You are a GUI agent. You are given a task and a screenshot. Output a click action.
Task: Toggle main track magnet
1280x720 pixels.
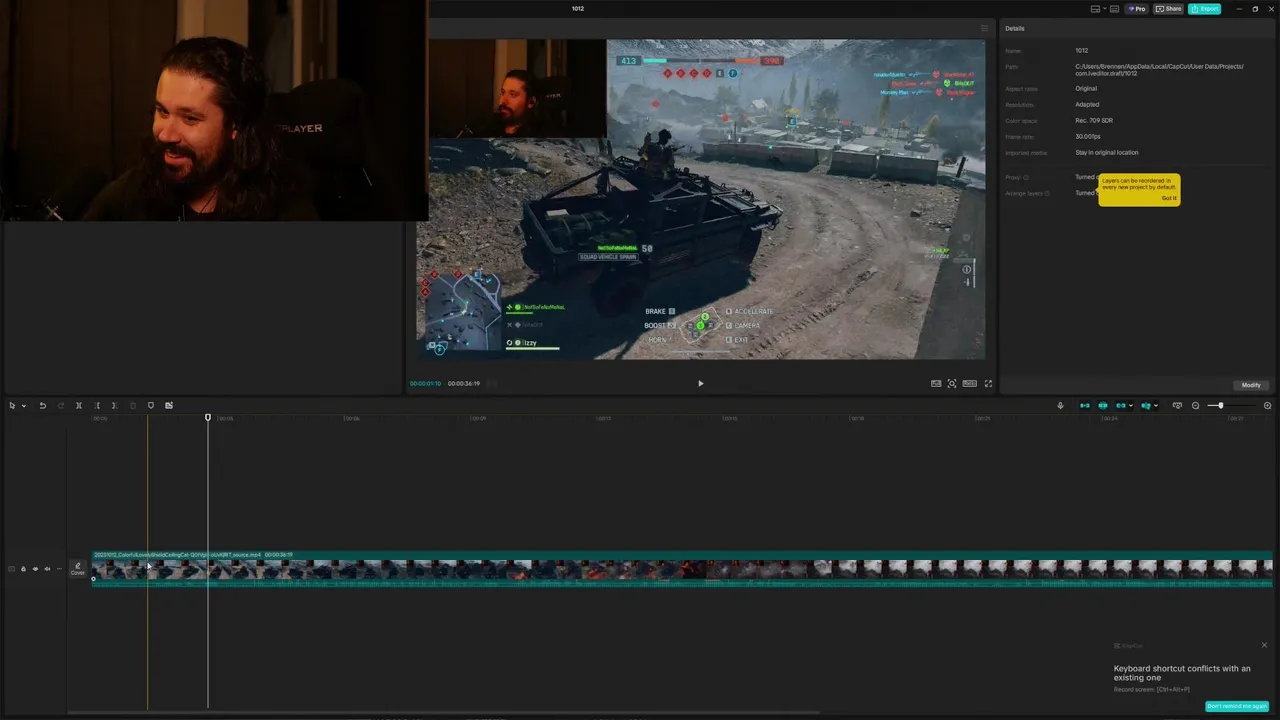pos(1085,405)
